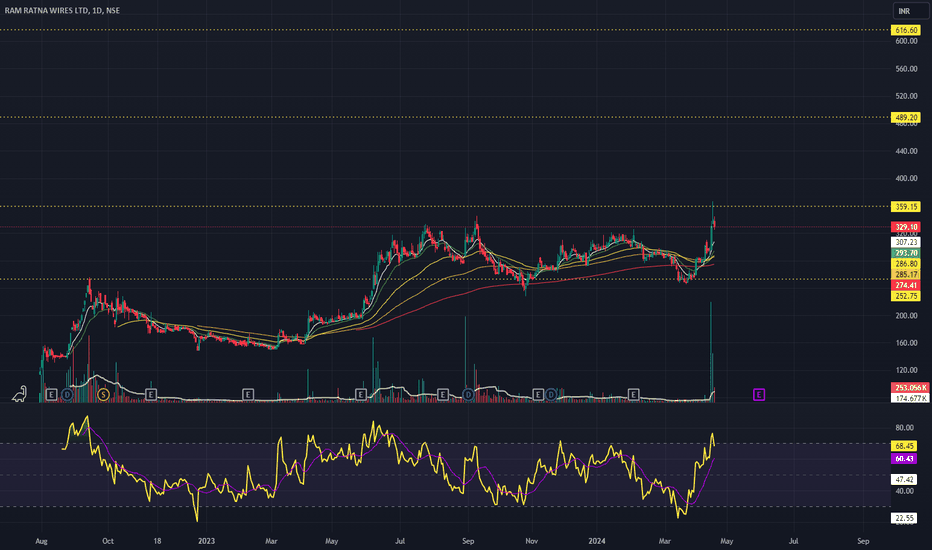Viewport: 932px width, 550px height.
Task: Click the 18 date label on time axis
Action: coord(157,541)
